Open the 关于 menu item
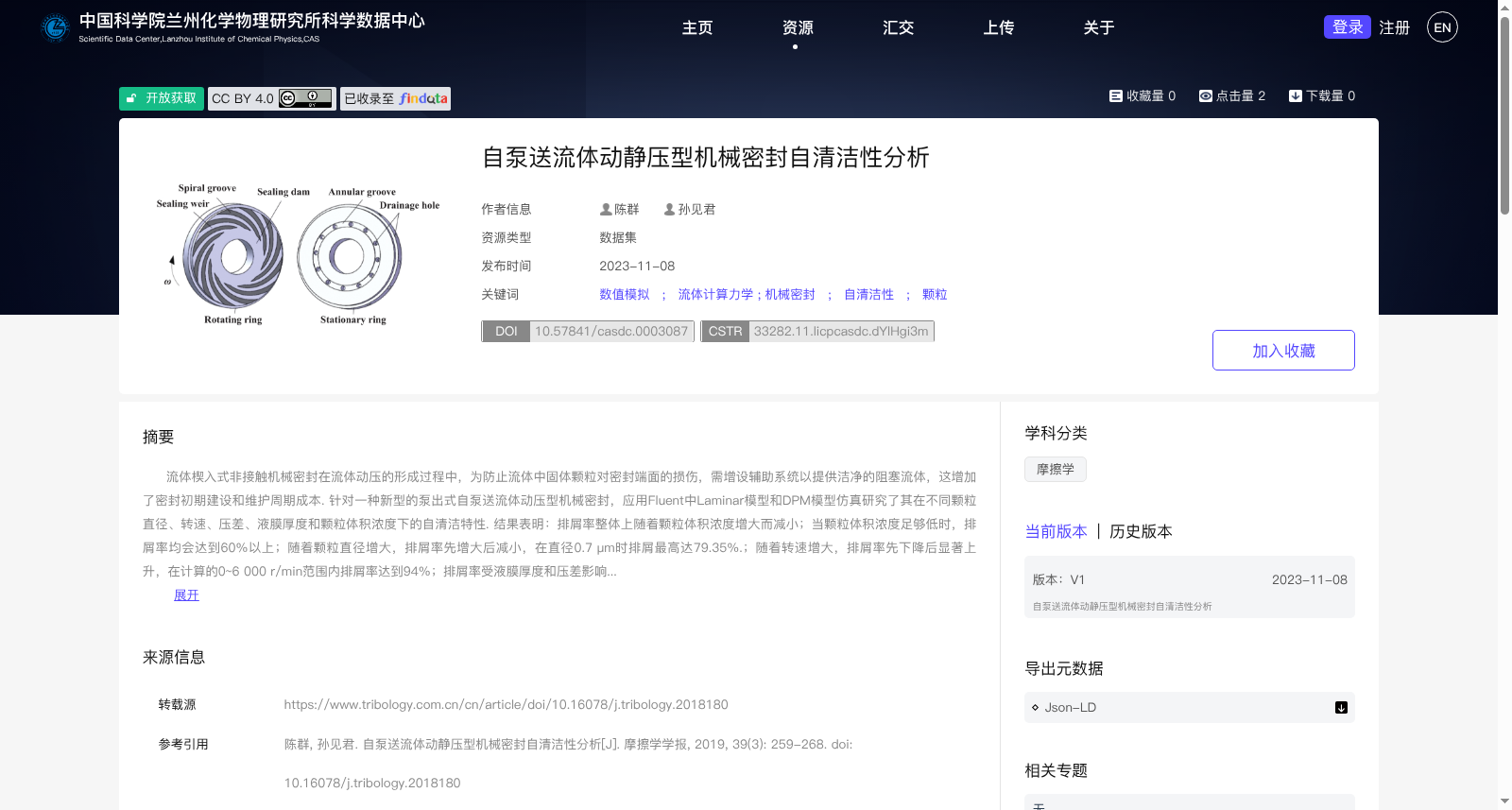Screen dimensions: 1512x810 pyautogui.click(x=1098, y=28)
